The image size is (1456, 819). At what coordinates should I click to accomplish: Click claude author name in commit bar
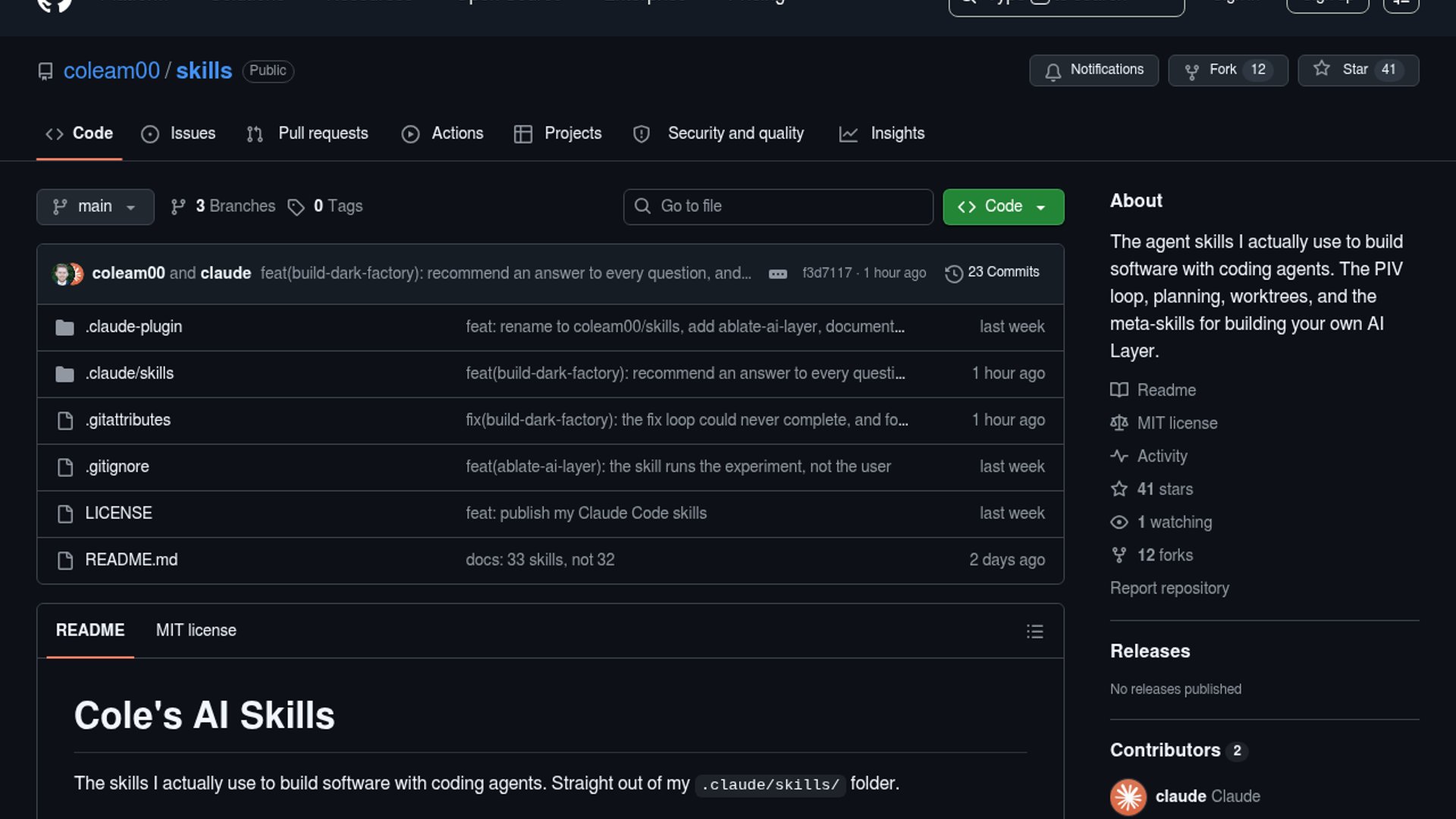[225, 273]
